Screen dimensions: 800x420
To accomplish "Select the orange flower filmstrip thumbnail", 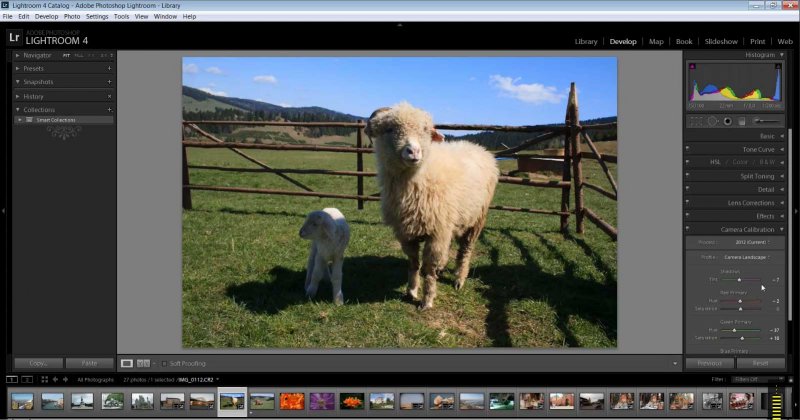I will (293, 401).
